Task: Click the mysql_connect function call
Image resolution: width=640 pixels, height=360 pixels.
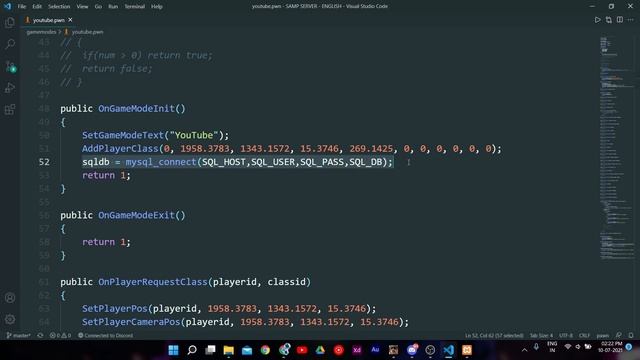Action: (x=161, y=162)
